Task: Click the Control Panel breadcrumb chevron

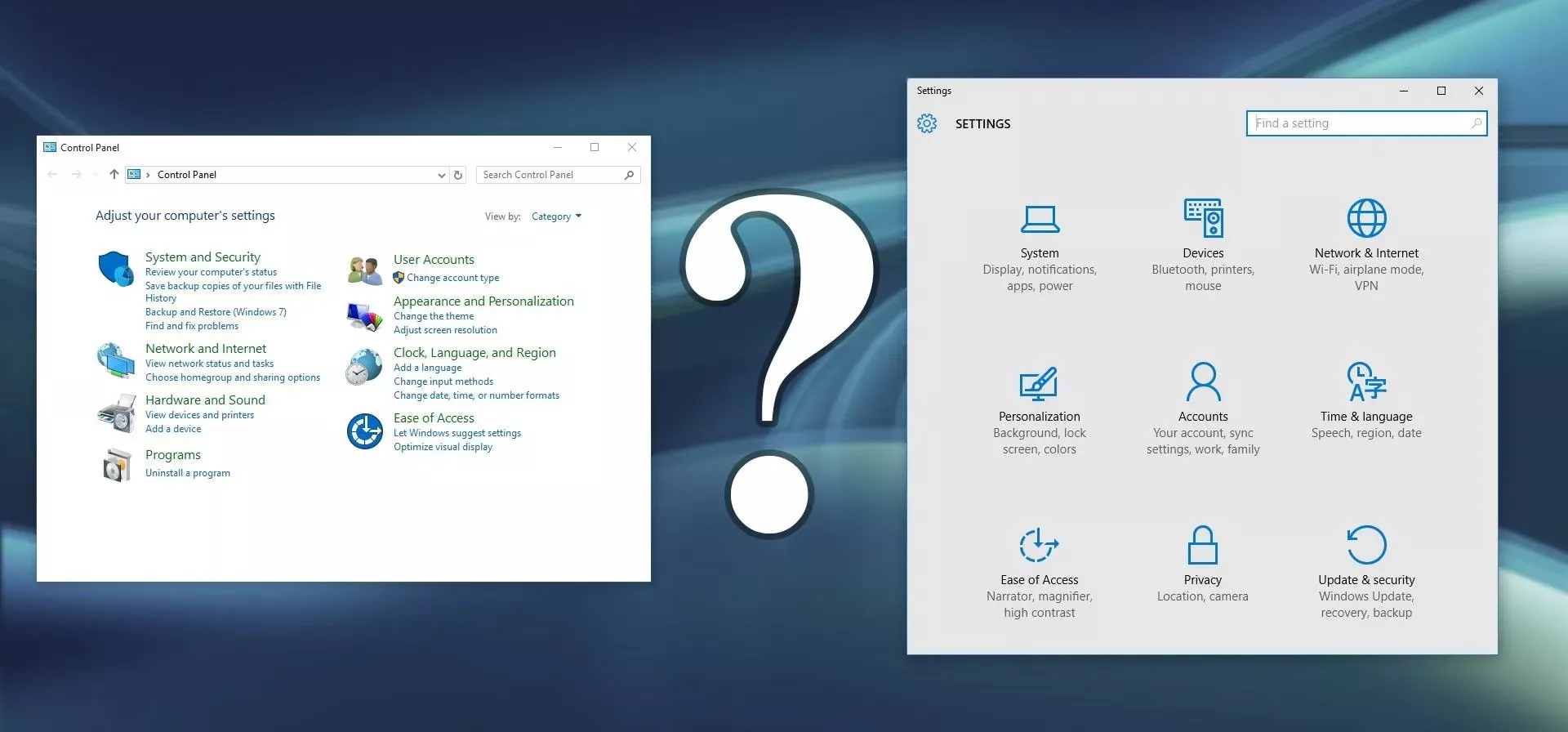Action: pyautogui.click(x=148, y=175)
